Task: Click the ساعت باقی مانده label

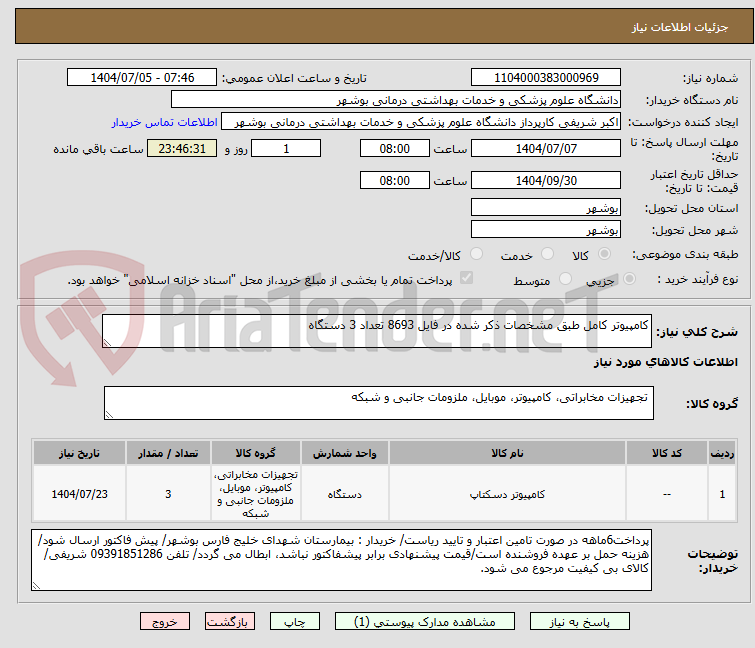Action: click(x=98, y=149)
